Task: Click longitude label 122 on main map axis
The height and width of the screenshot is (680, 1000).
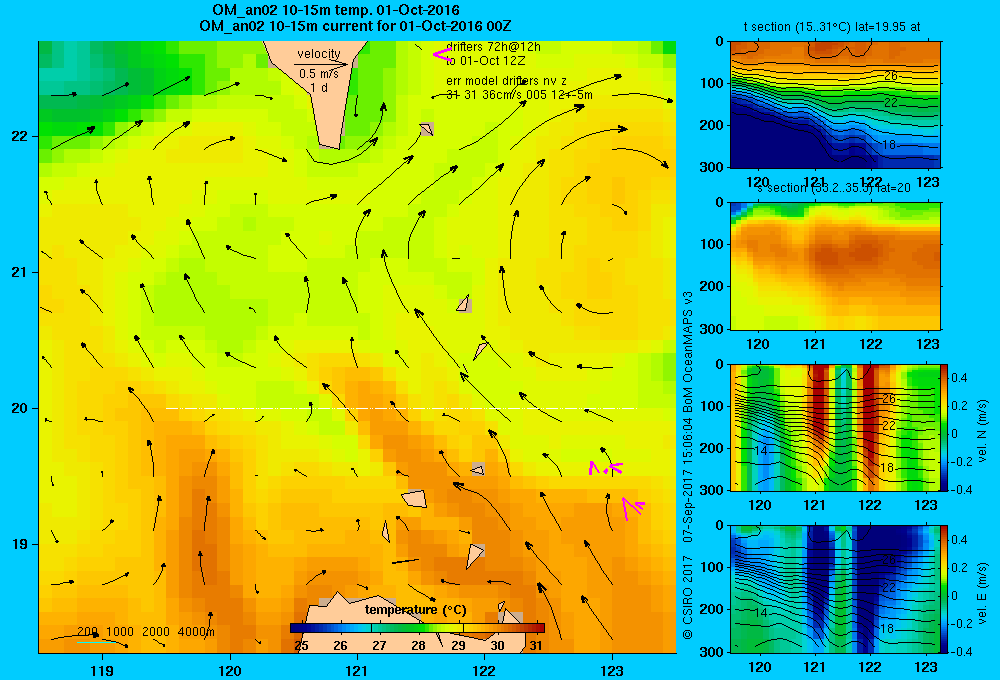Action: coord(484,670)
